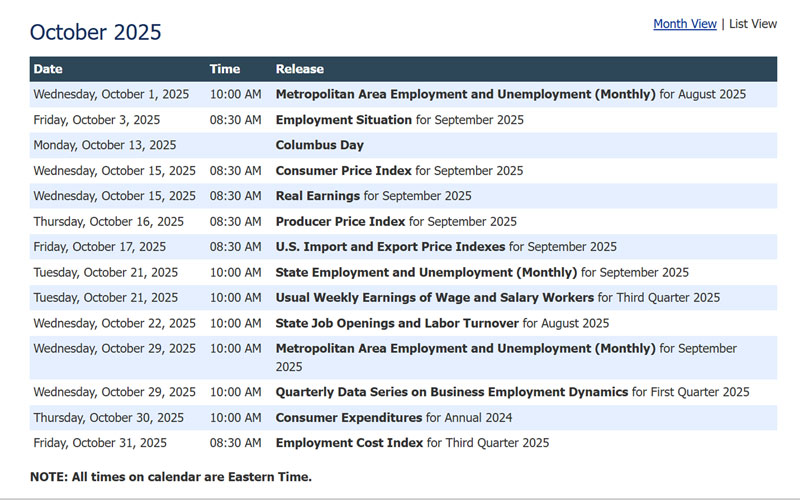800x500 pixels.
Task: Click the Time column header
Action: (224, 69)
